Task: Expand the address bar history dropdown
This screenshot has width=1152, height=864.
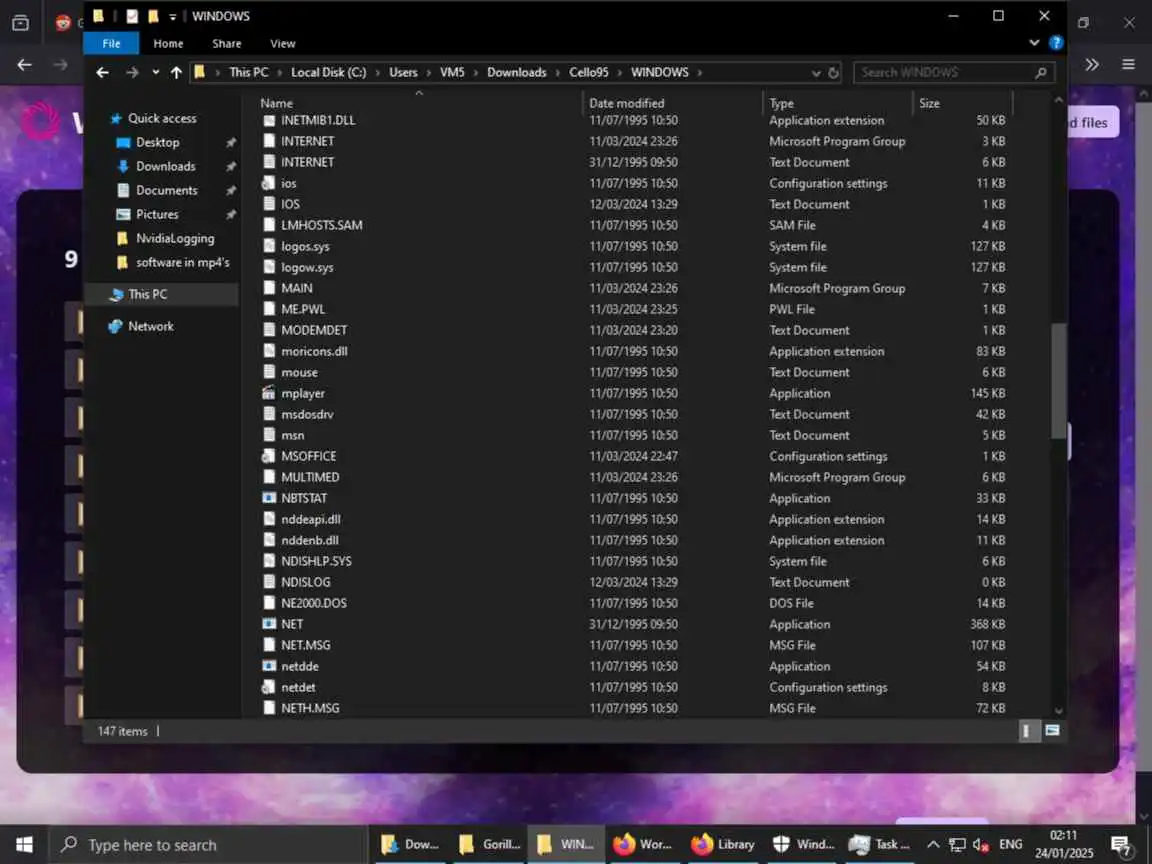Action: click(816, 73)
